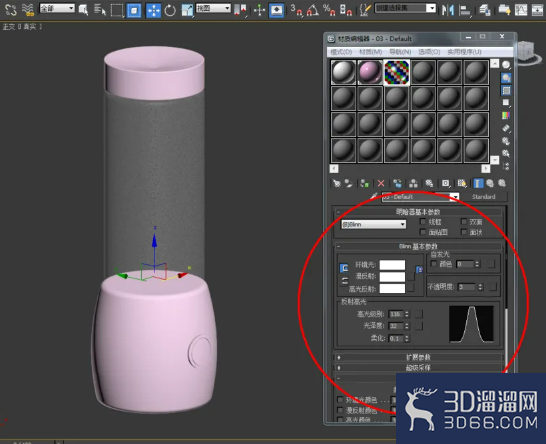Activate the Select Object tool
Viewport: 546px width, 444px height.
tap(83, 10)
